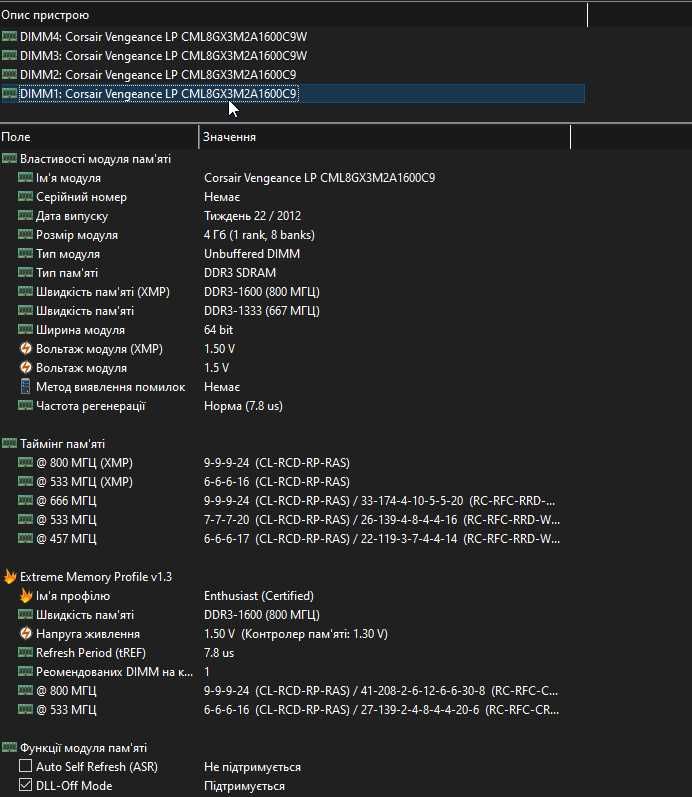
Task: Select the @ 533 МГц (XMP) timing row
Action: coord(285,482)
